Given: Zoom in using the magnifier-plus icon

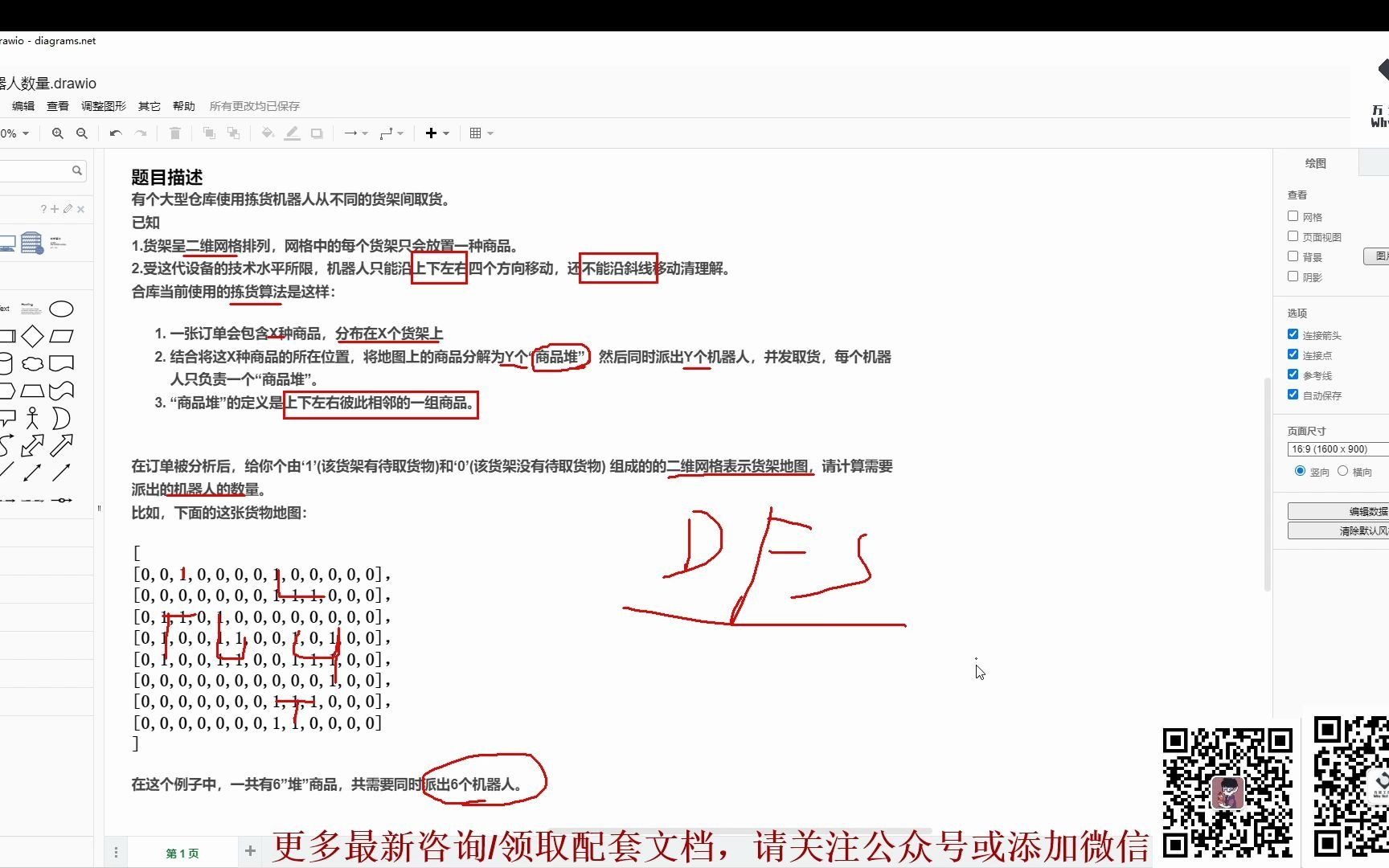Looking at the screenshot, I should click(57, 133).
